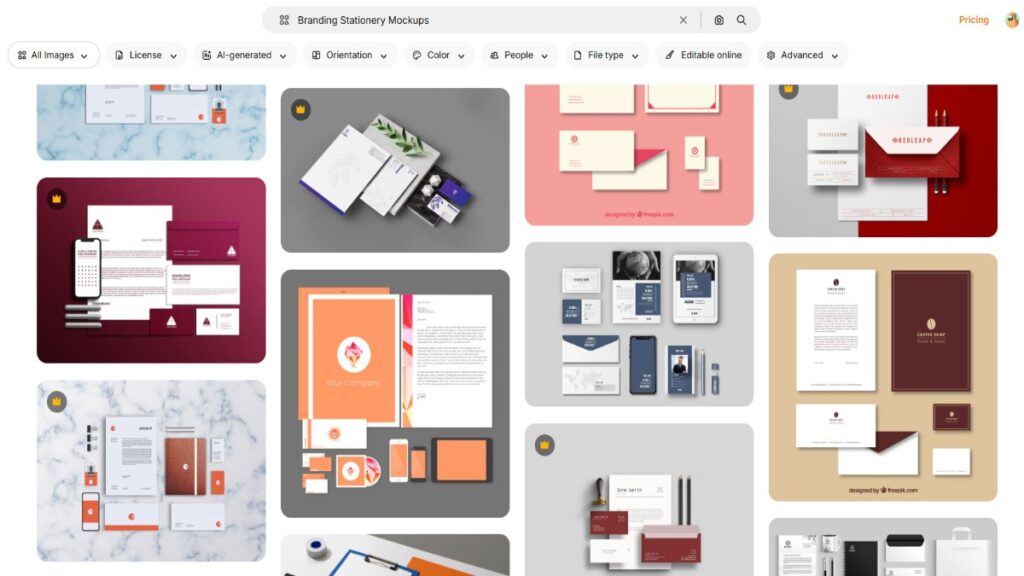Click the crown badge on the red envelope mockup
The width and height of the screenshot is (1024, 576).
pos(788,91)
